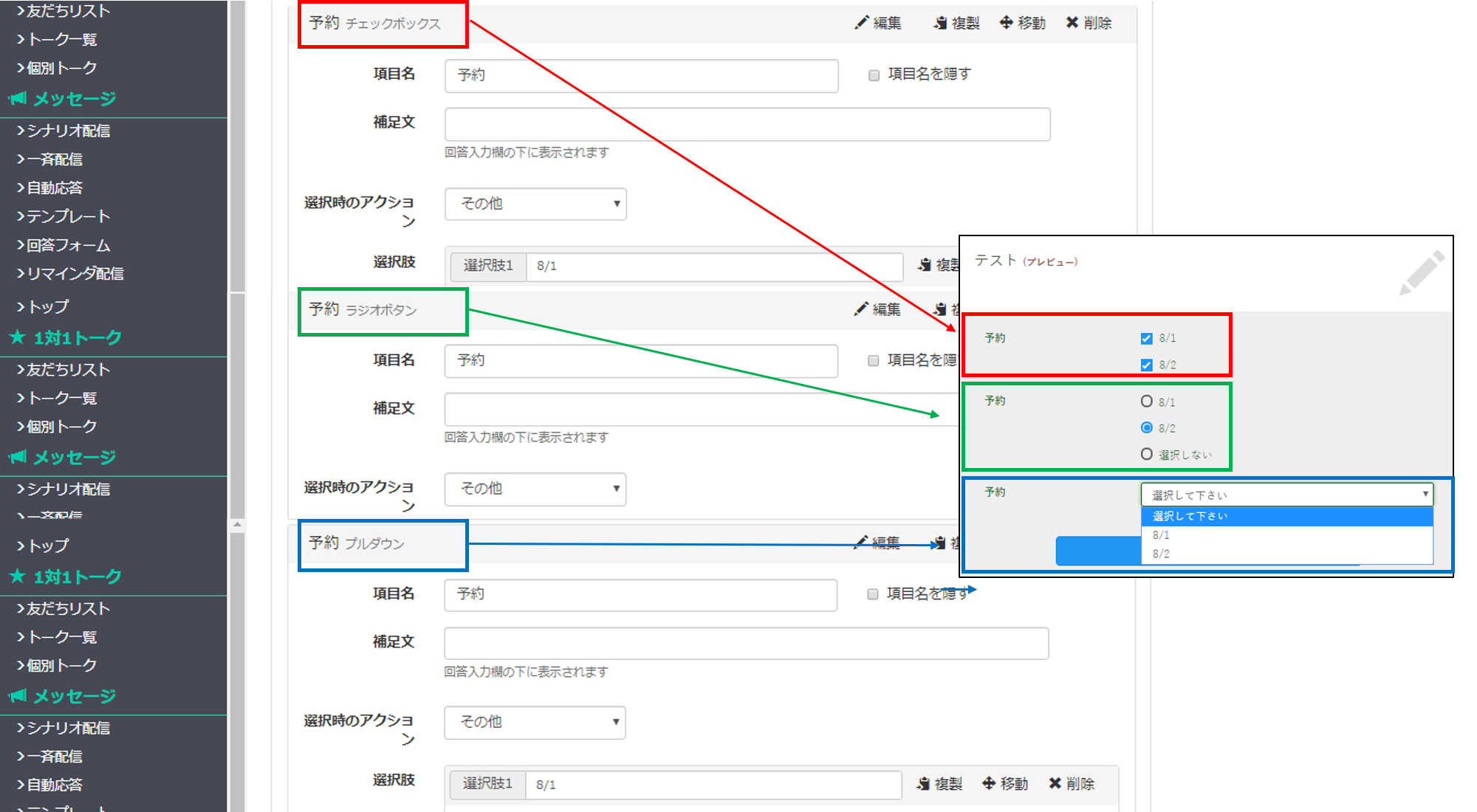Click 選択肢1 field in the プルダウン section
Viewport: 1477px width, 812px height.
click(713, 785)
